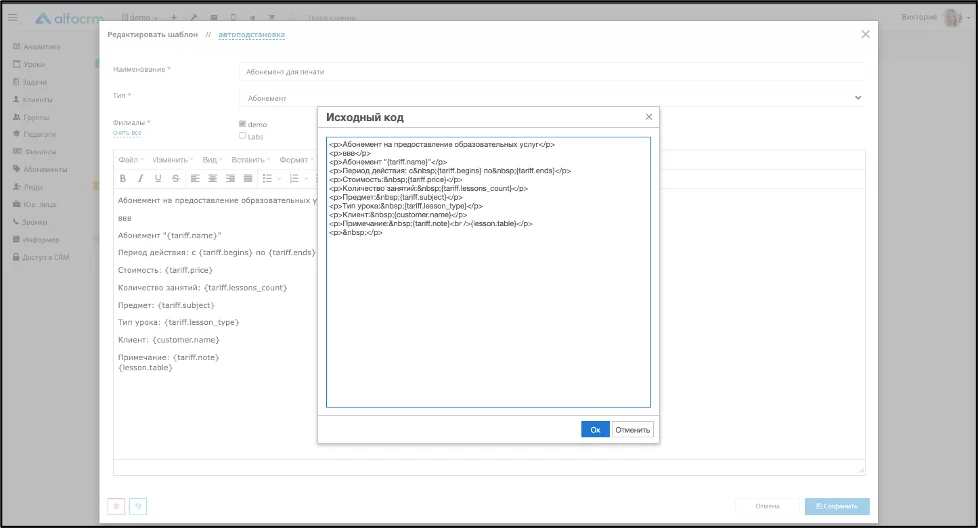Open the Тип dropdown showing Абонемент

coord(552,98)
